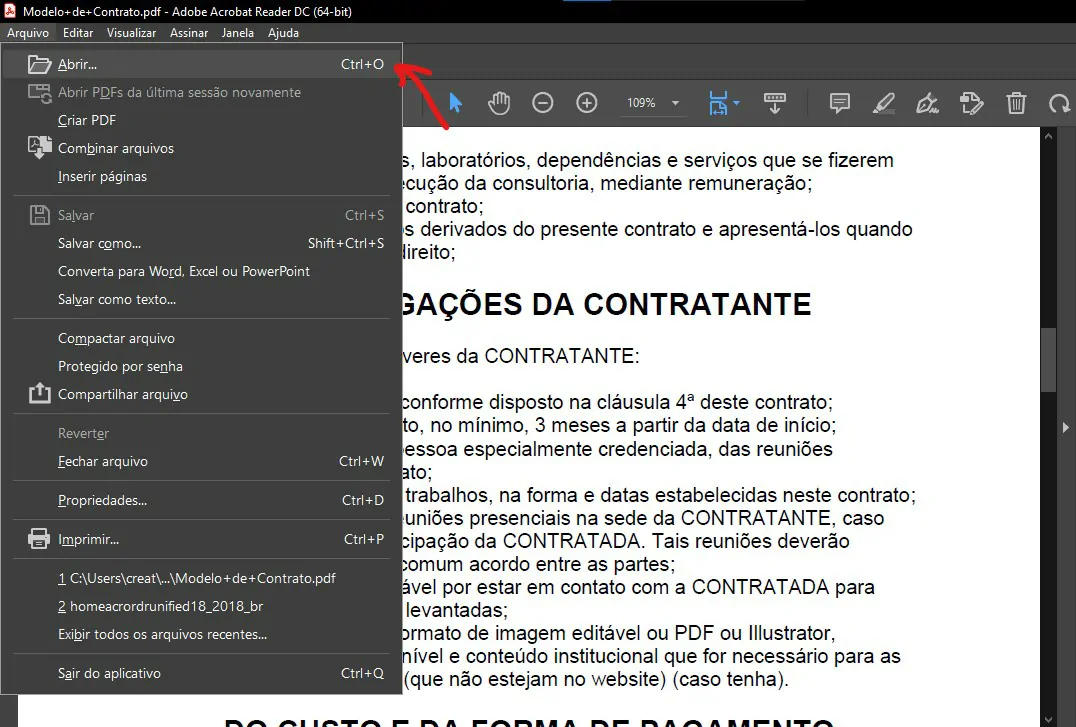Choose Salvar como... option
This screenshot has height=727, width=1076.
click(x=202, y=243)
